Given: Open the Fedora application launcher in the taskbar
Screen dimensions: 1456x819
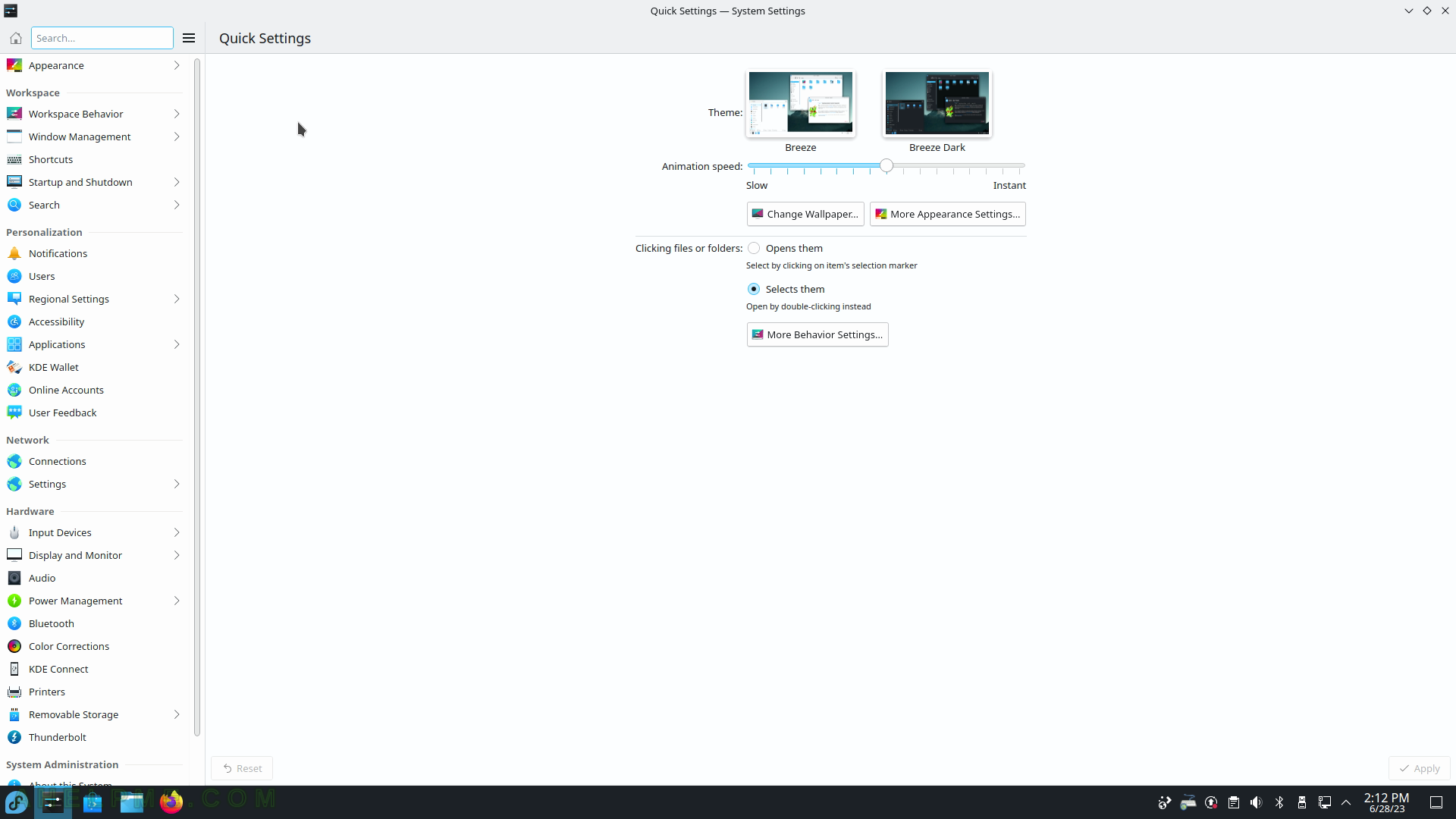Looking at the screenshot, I should [17, 802].
